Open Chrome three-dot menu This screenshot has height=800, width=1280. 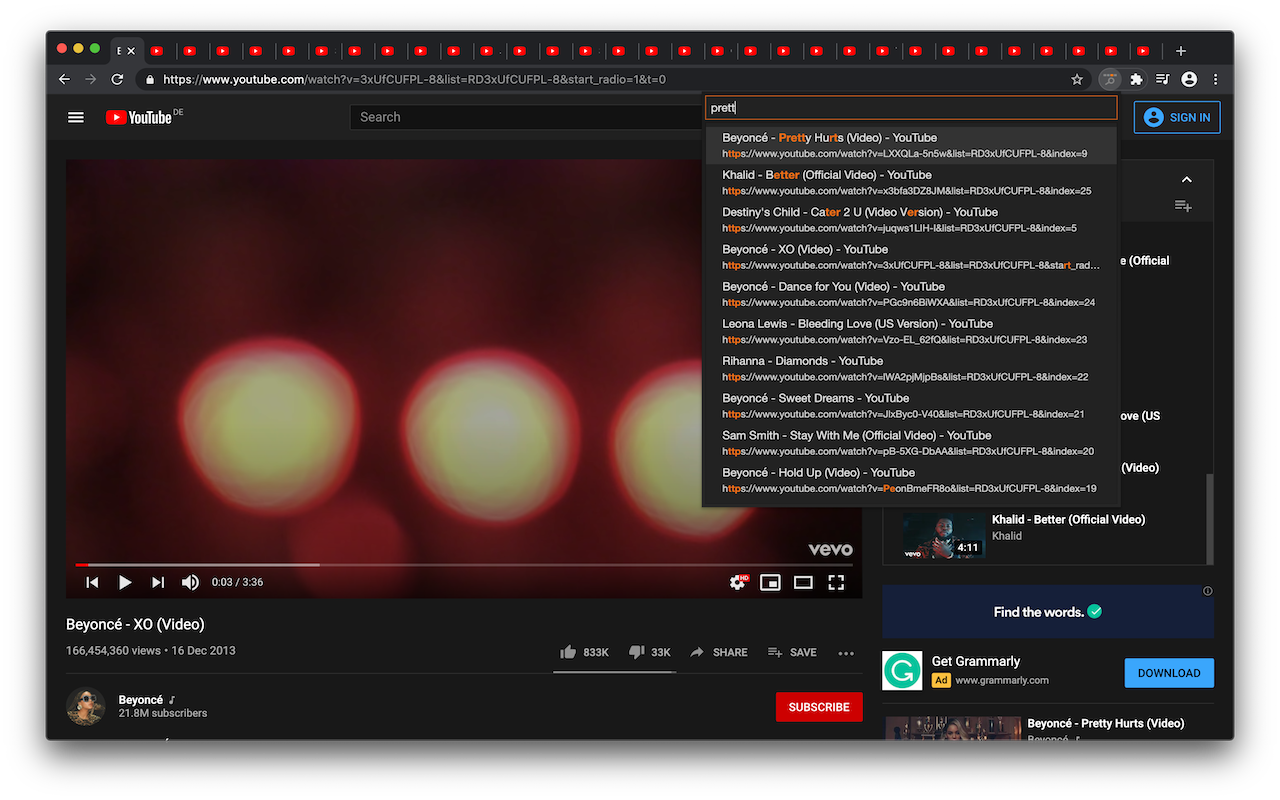coord(1215,79)
